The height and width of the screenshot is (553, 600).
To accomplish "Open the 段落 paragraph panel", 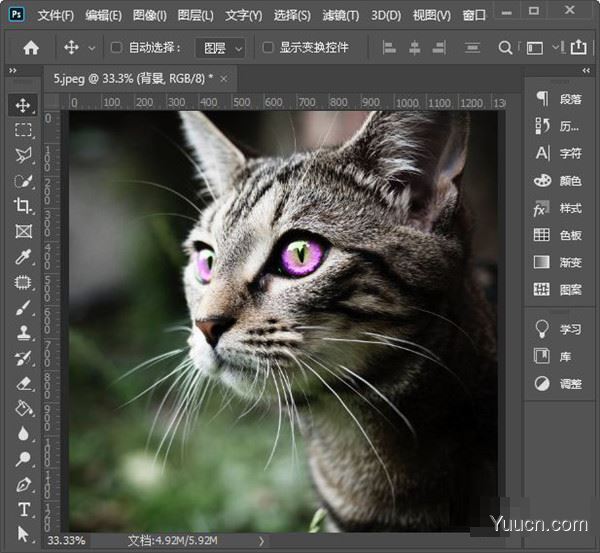I will pyautogui.click(x=559, y=99).
